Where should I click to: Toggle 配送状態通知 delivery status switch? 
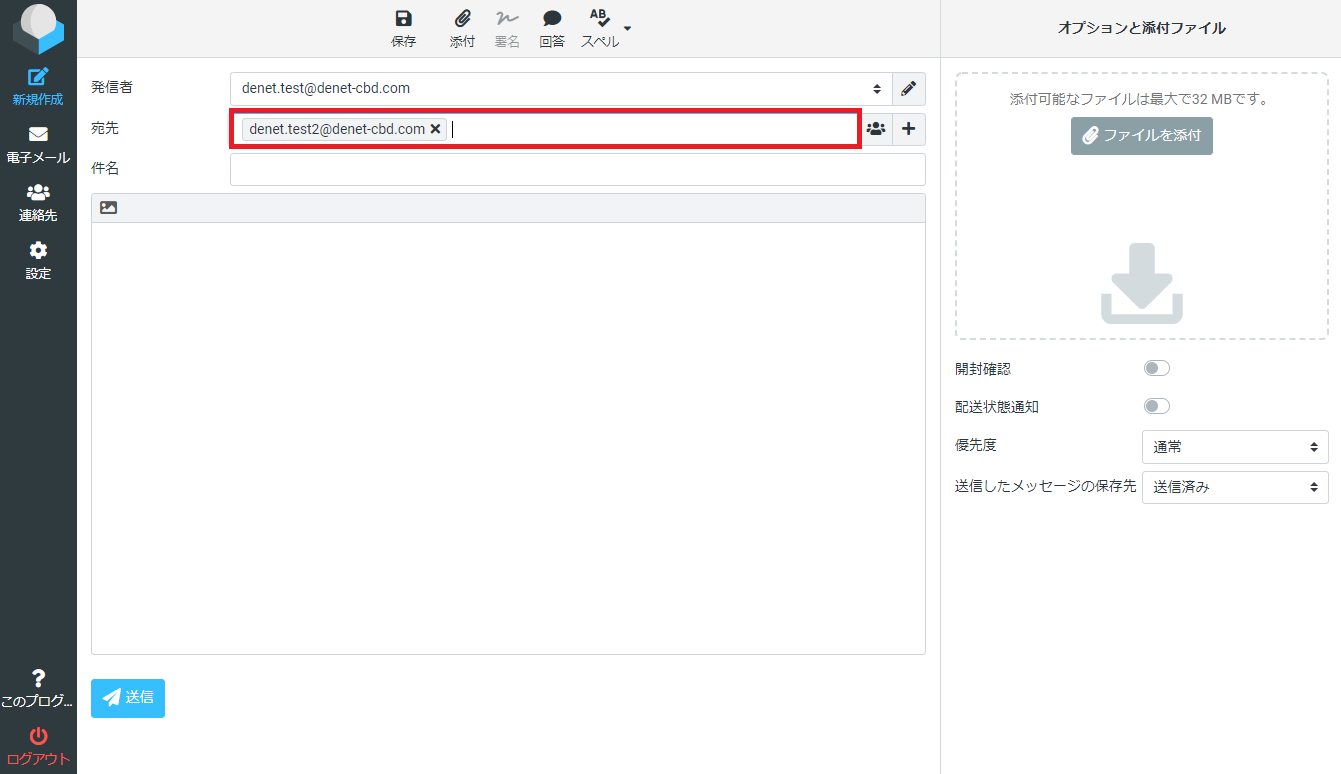pyautogui.click(x=1157, y=406)
